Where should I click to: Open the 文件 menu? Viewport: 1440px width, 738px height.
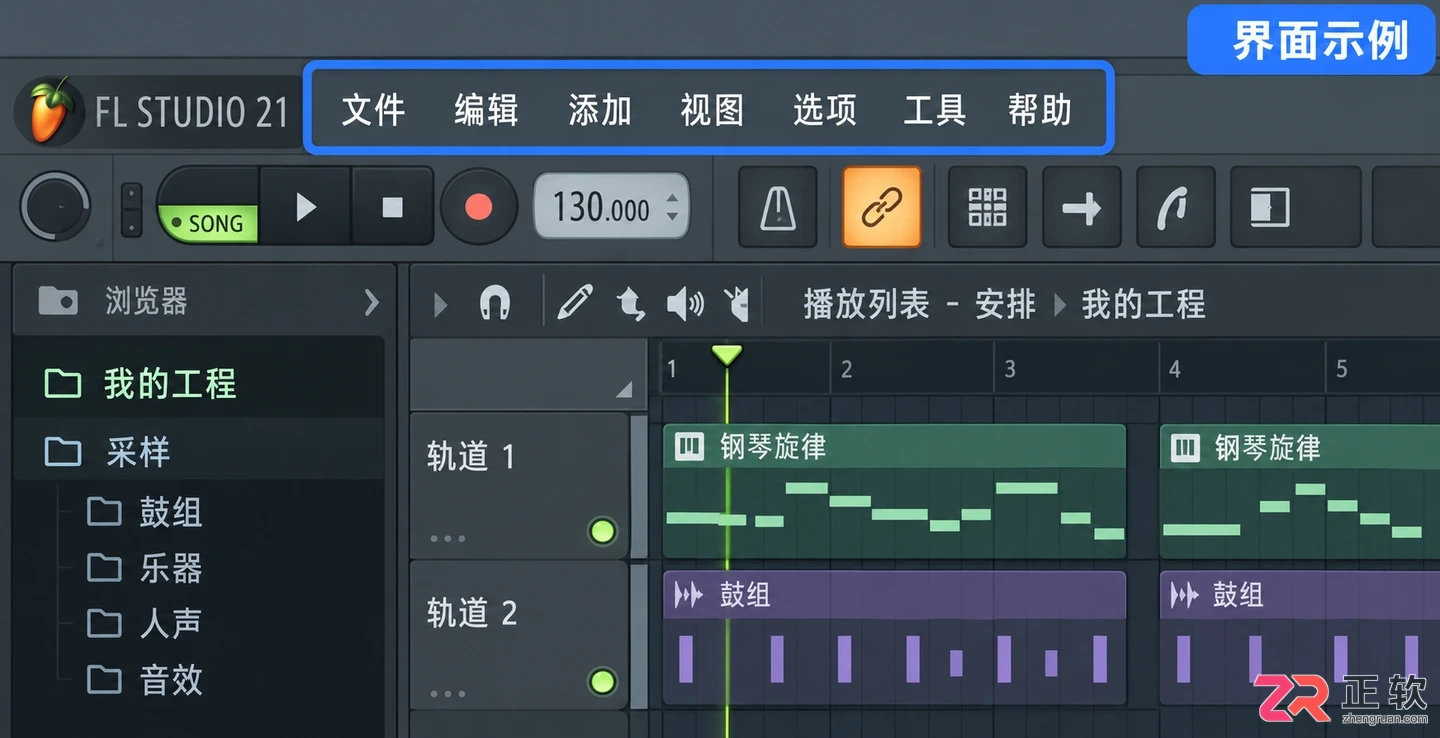(373, 109)
